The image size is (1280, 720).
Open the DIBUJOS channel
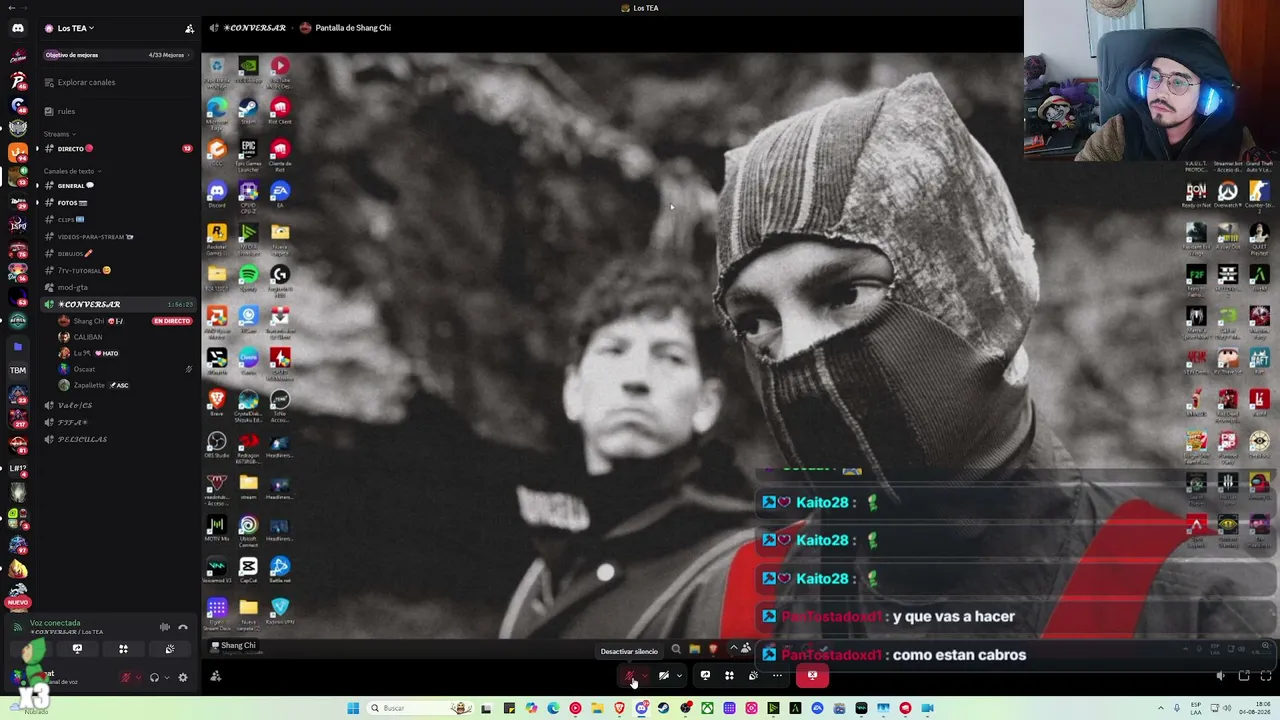[117, 254]
